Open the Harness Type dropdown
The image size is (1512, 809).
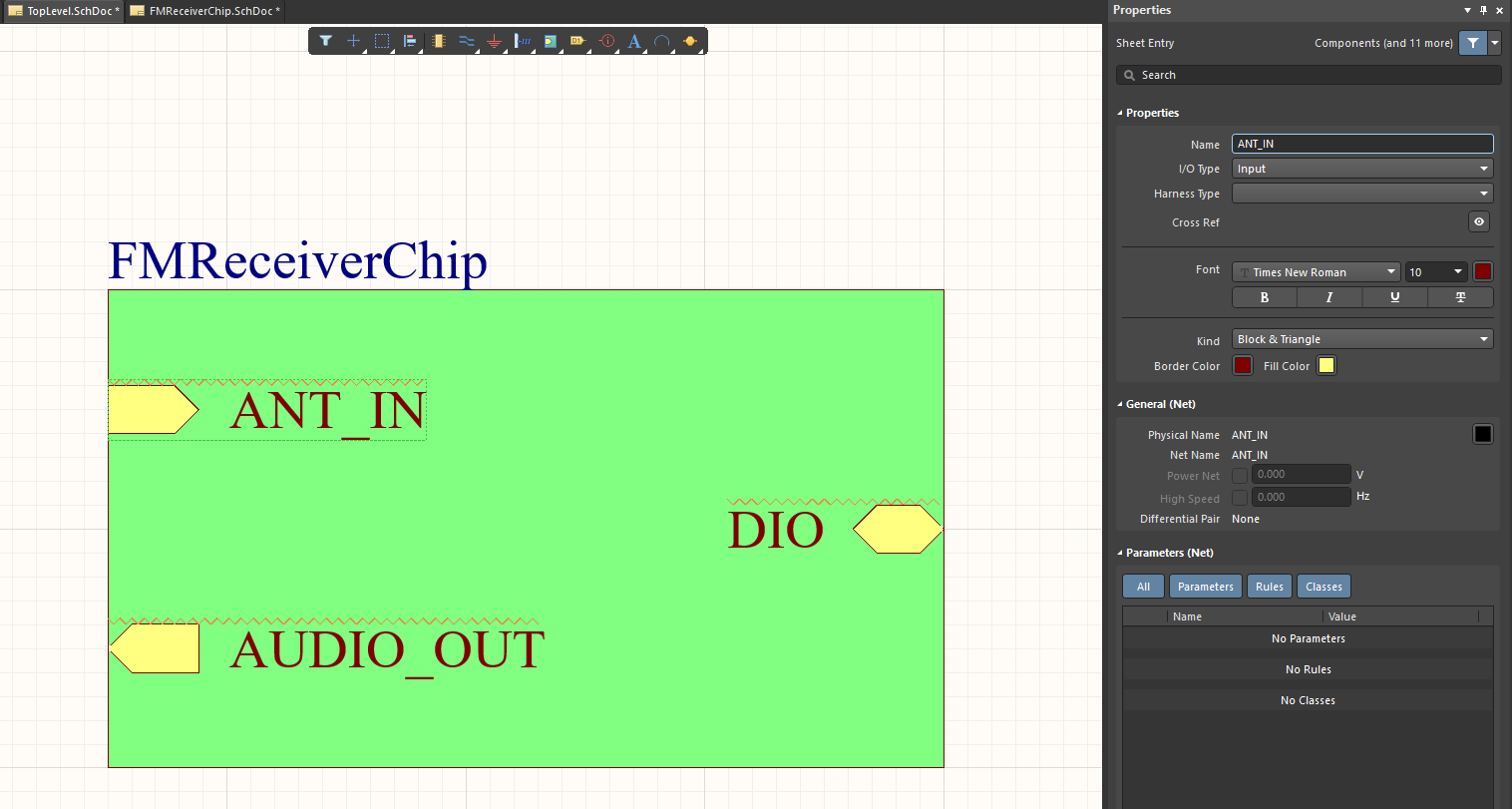click(x=1362, y=194)
